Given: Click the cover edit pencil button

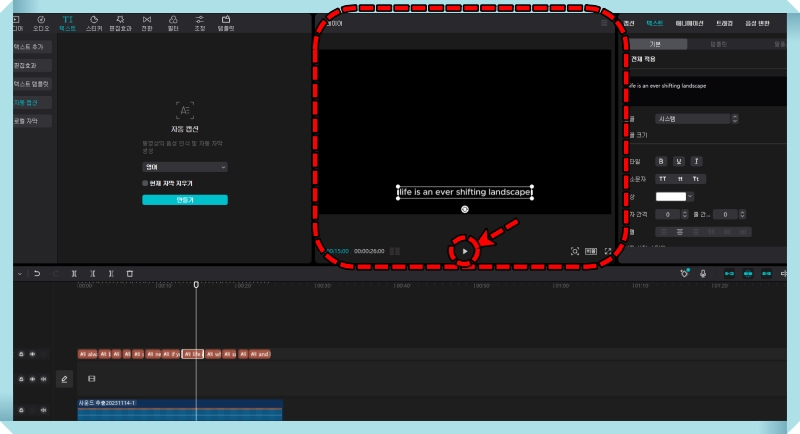Looking at the screenshot, I should (64, 379).
